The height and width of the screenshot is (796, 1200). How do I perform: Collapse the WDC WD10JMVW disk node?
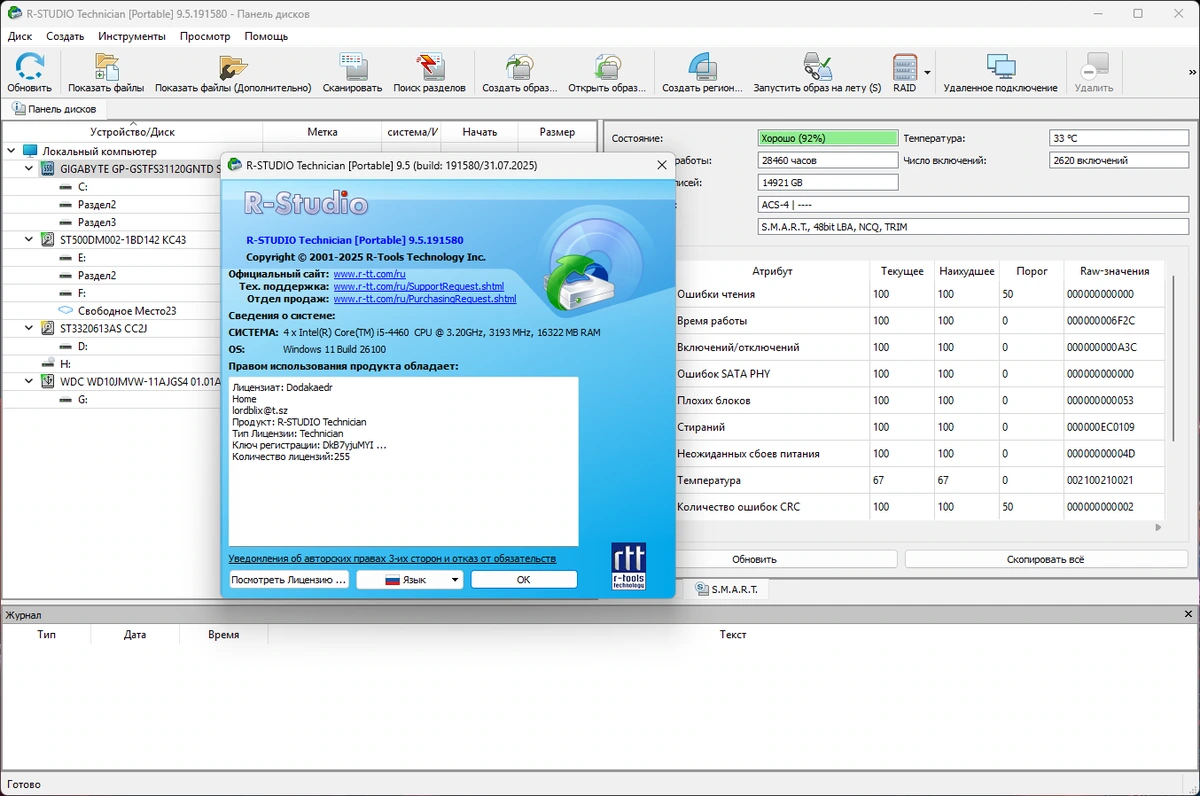29,381
